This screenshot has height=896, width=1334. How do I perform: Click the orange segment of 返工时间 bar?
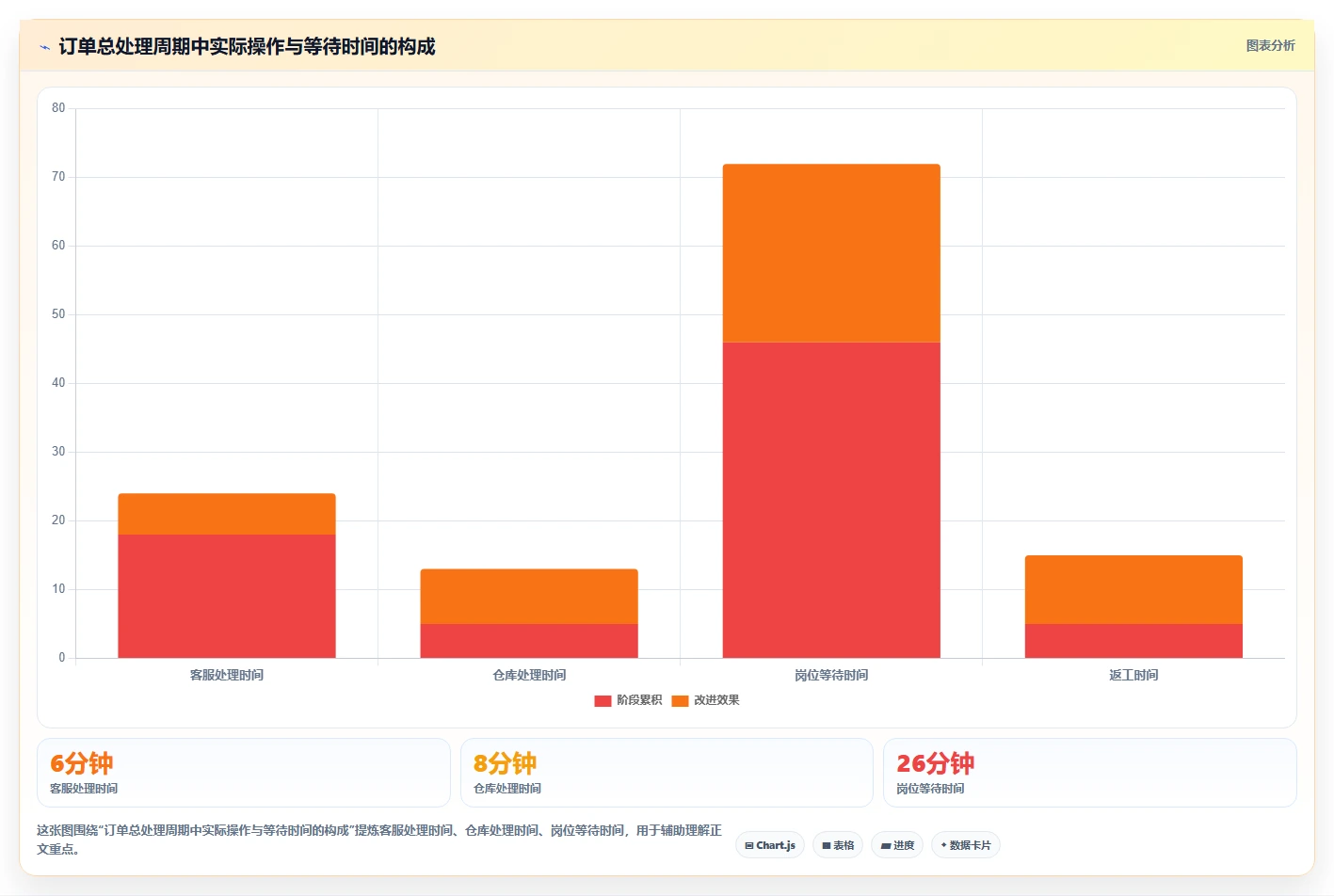click(x=1133, y=589)
